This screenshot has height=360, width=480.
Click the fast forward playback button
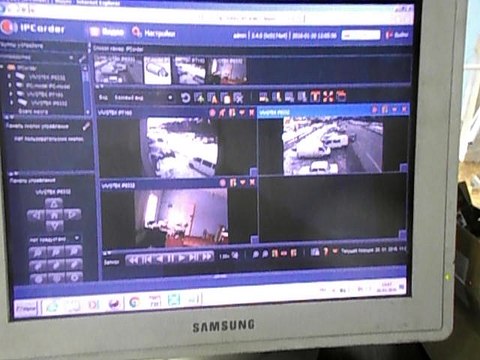(207, 257)
